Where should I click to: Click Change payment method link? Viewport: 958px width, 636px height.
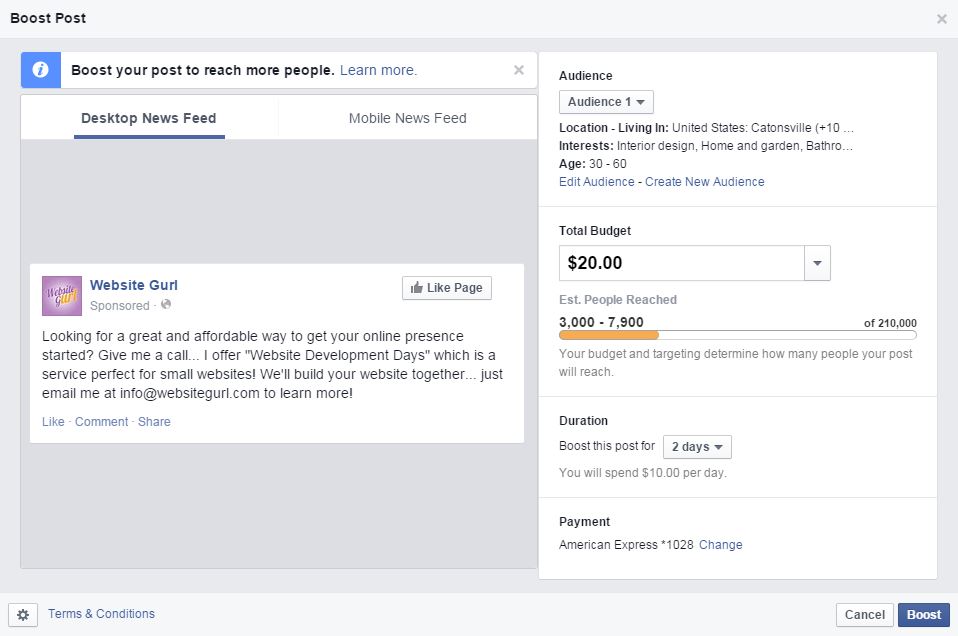pyautogui.click(x=720, y=545)
